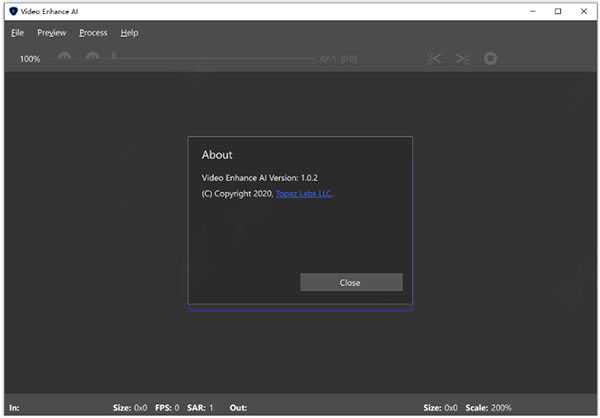Open the Help menu

(x=129, y=33)
